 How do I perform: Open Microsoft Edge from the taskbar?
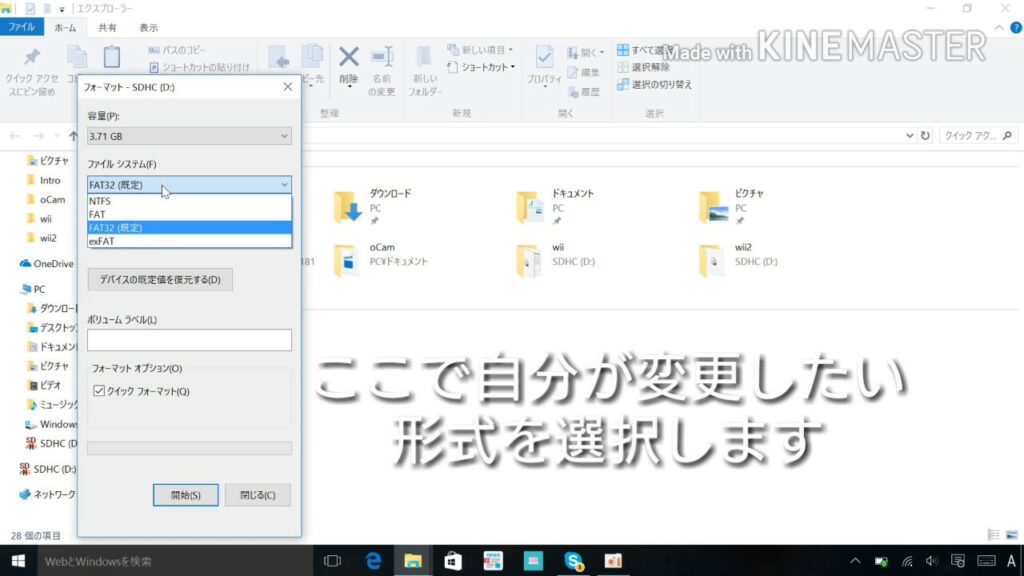tap(374, 561)
